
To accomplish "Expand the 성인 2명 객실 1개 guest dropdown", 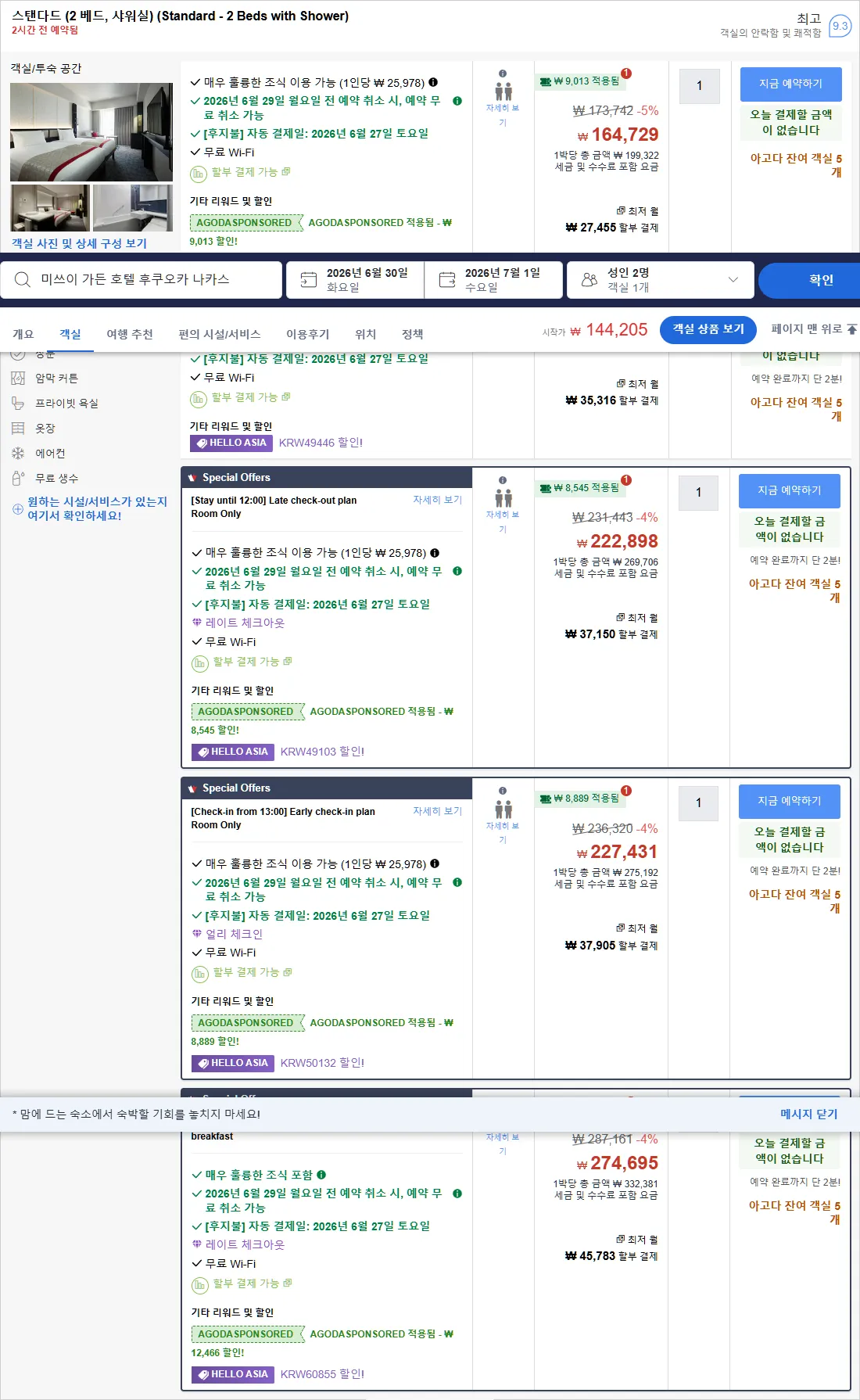I will point(660,280).
